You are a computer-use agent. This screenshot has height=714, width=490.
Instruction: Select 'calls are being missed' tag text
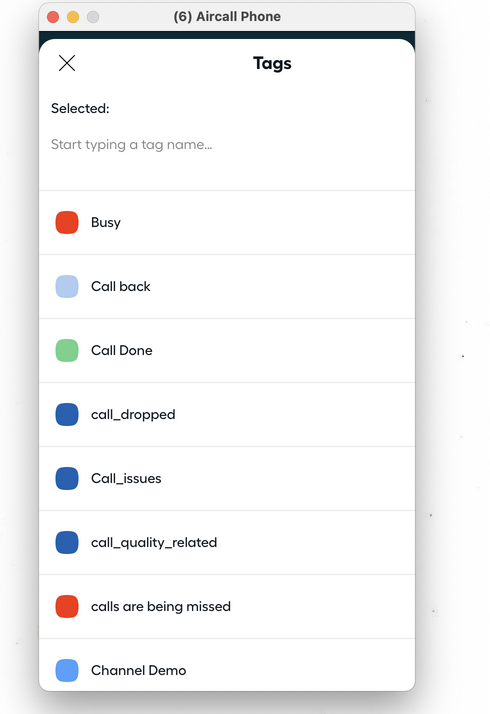coord(161,607)
